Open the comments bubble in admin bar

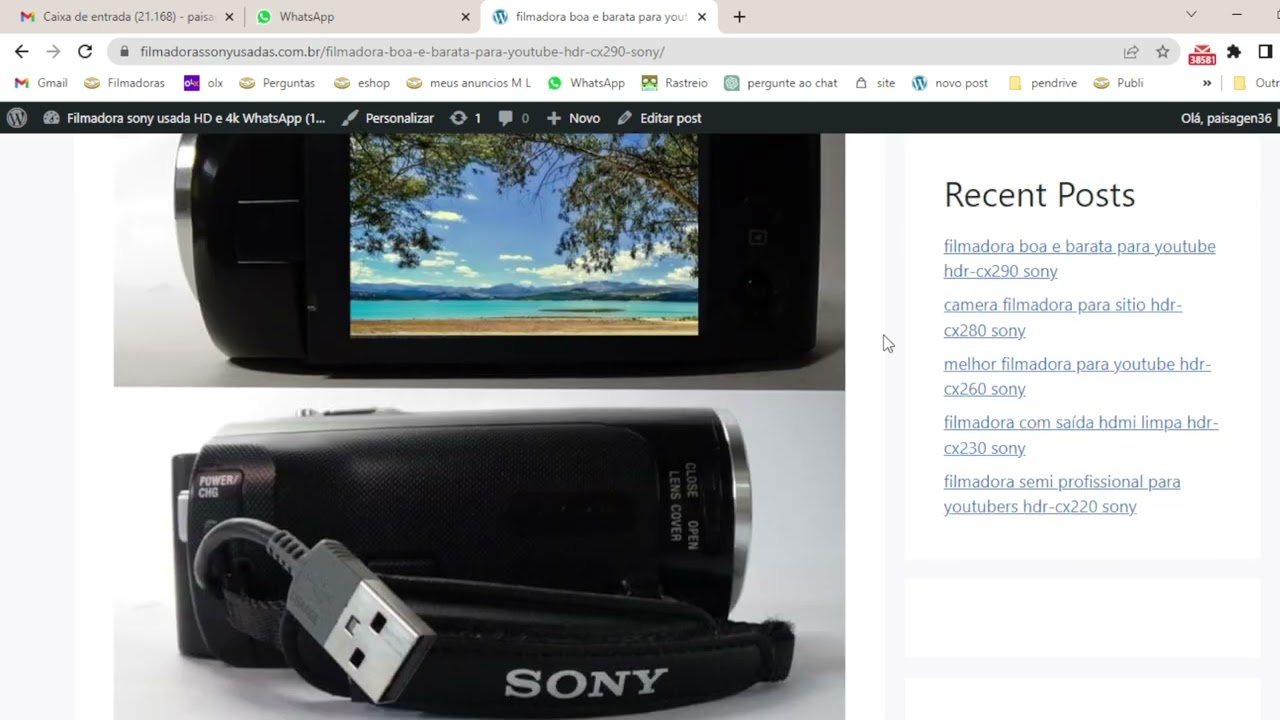click(x=514, y=118)
